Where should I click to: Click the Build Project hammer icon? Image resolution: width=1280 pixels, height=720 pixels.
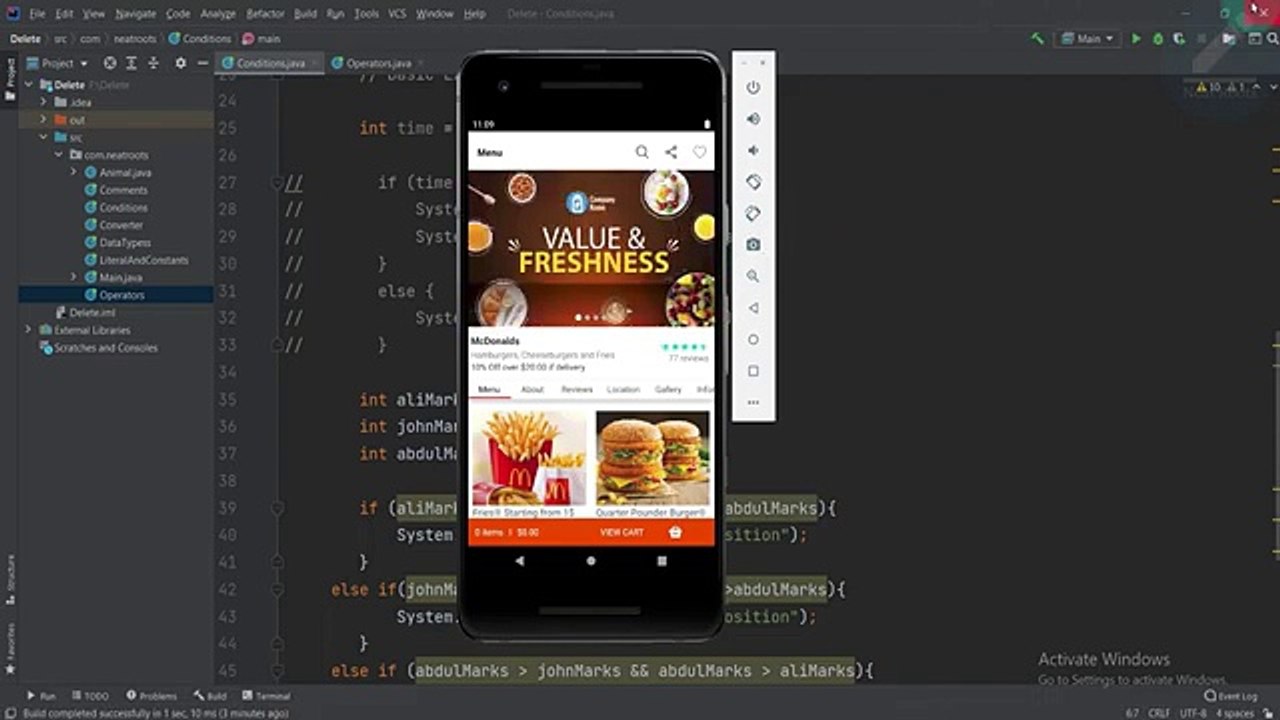(x=1038, y=39)
